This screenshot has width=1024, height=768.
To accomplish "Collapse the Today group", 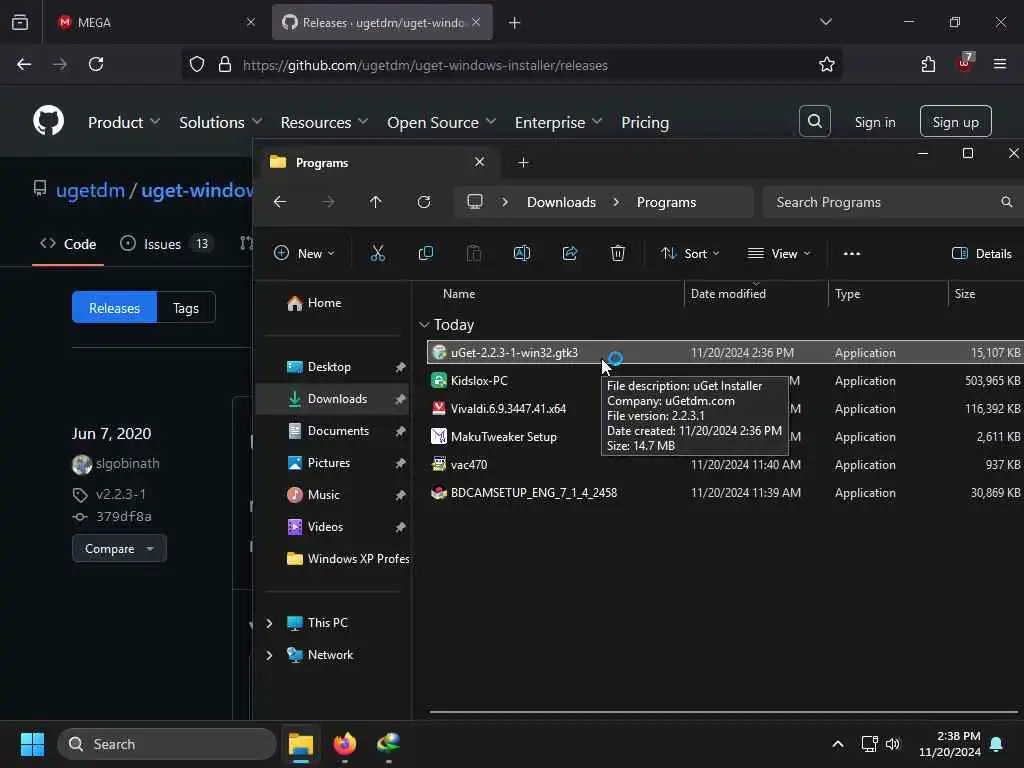I will 424,325.
